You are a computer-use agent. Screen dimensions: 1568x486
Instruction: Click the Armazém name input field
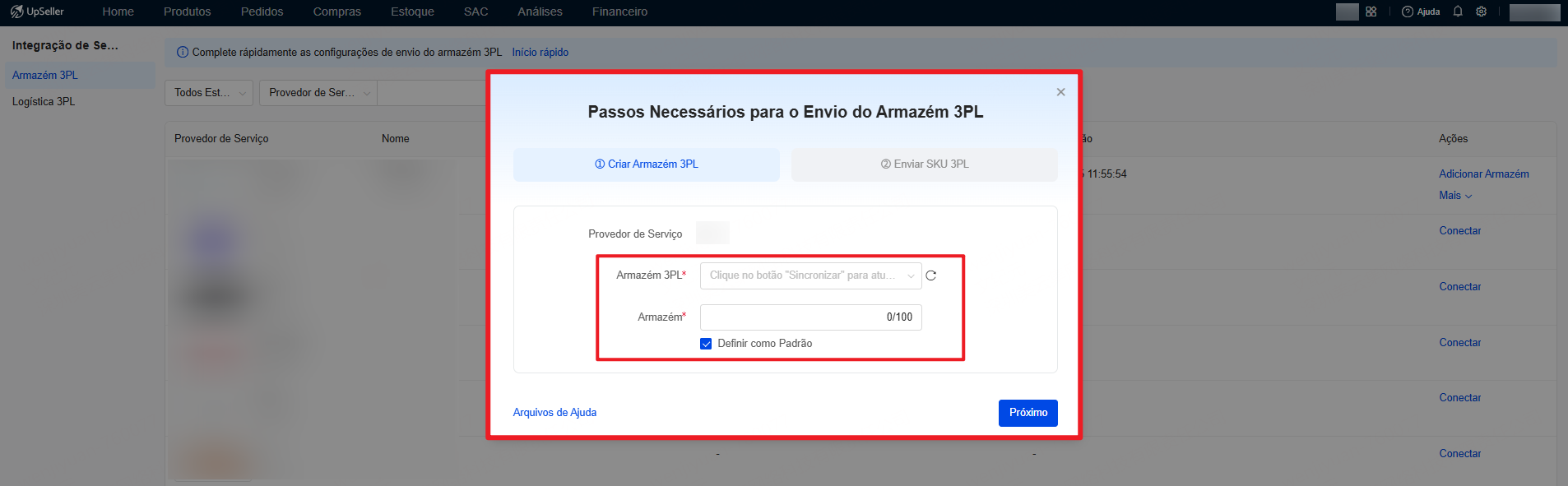[810, 317]
